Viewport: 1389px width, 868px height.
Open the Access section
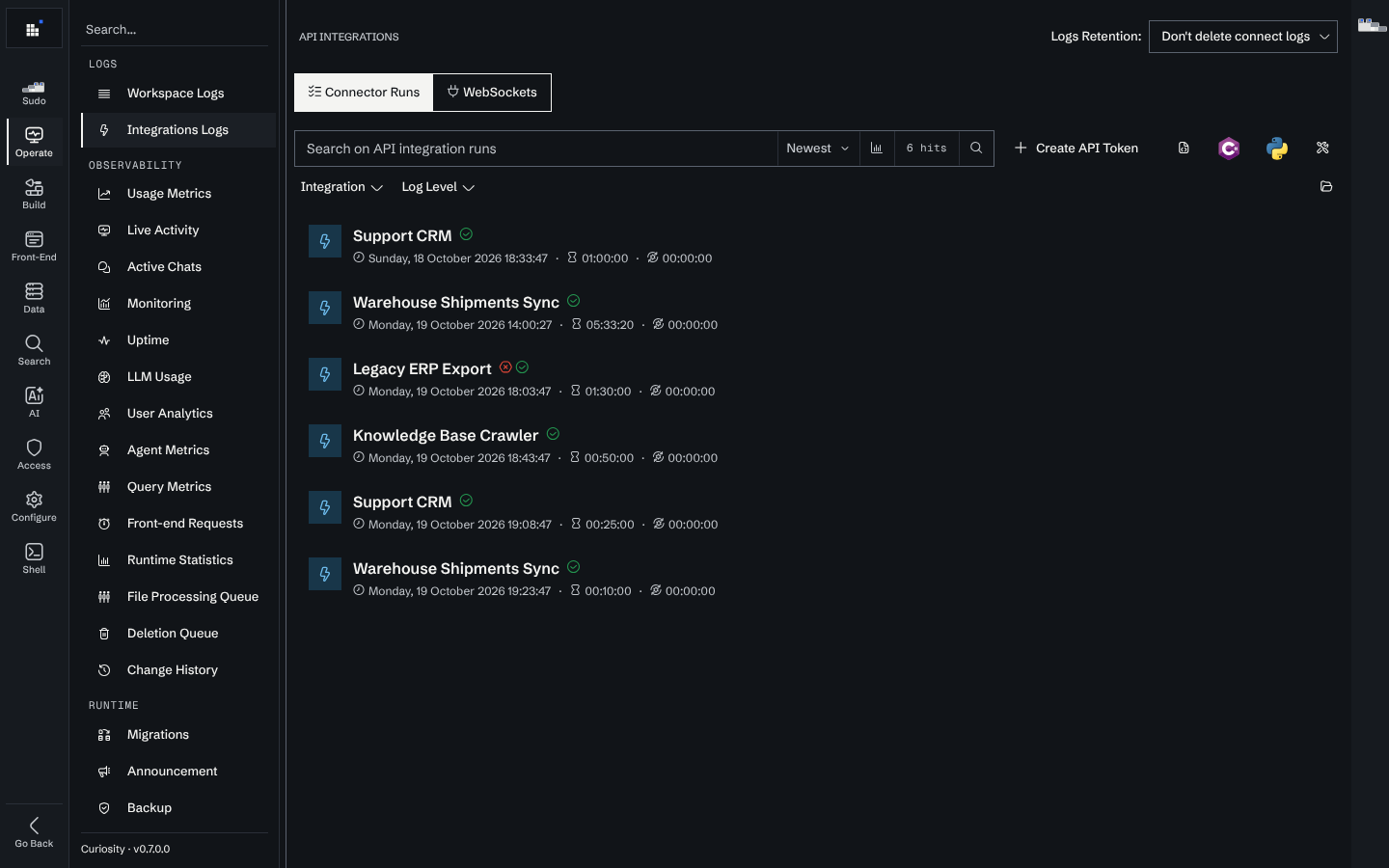pos(34,454)
